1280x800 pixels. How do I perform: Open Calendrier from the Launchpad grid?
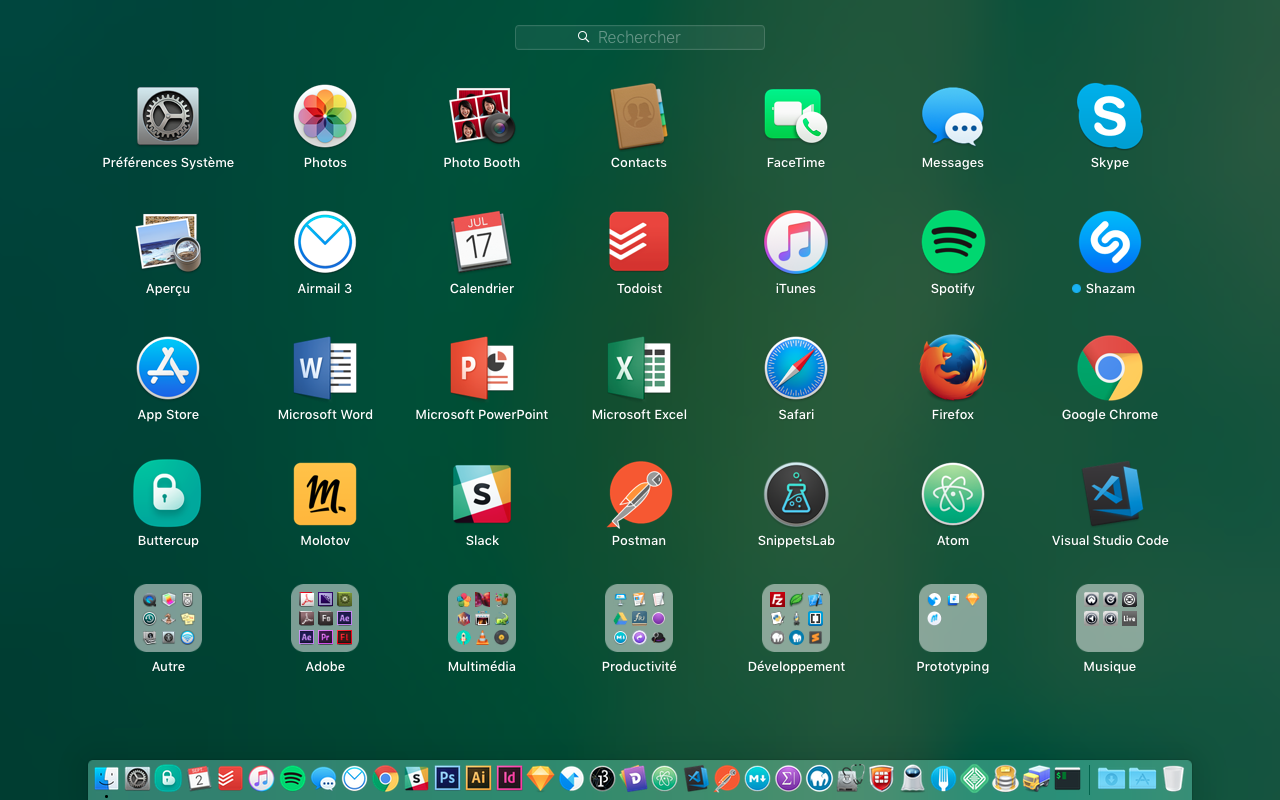click(482, 243)
